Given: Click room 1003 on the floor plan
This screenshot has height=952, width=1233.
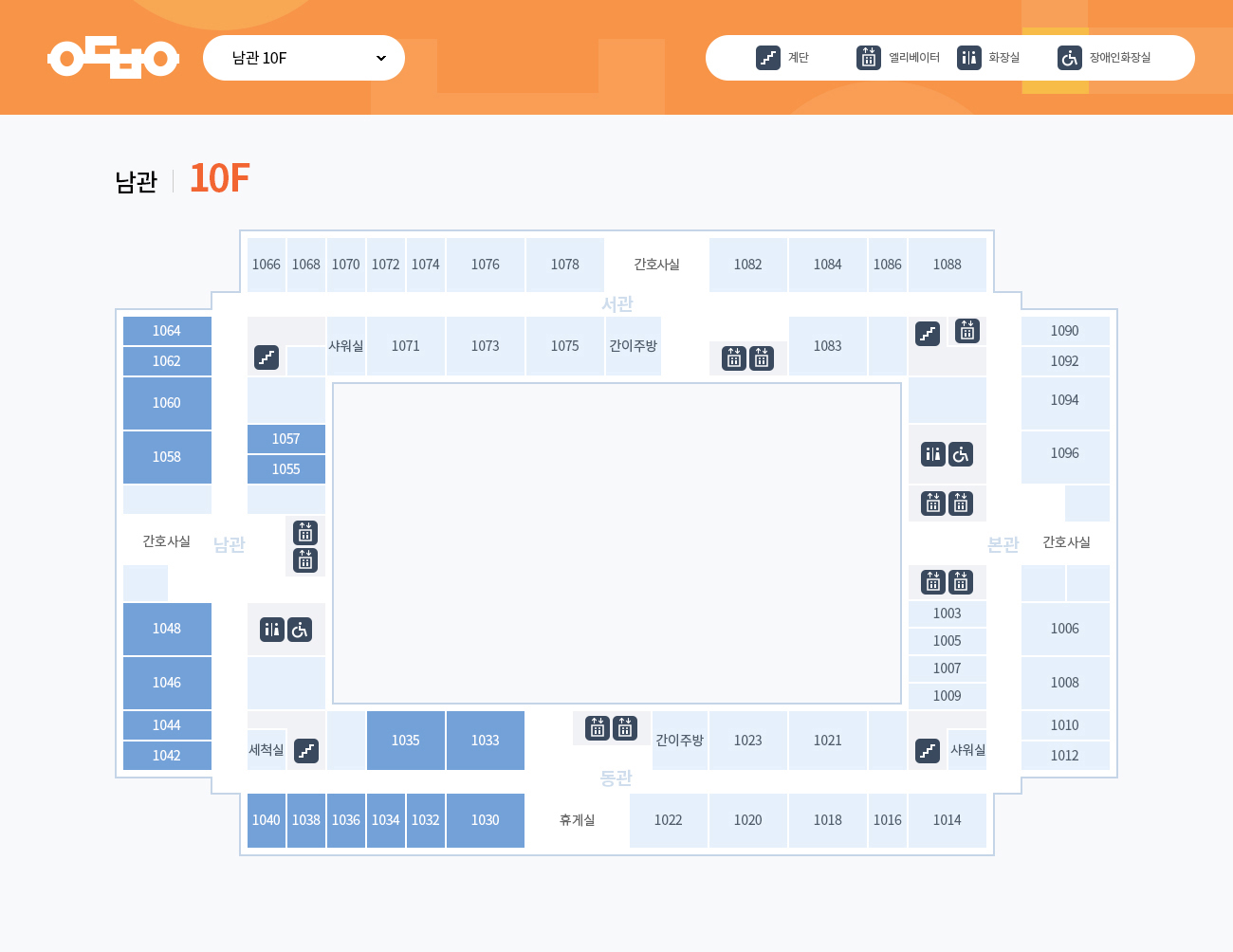Looking at the screenshot, I should [948, 613].
